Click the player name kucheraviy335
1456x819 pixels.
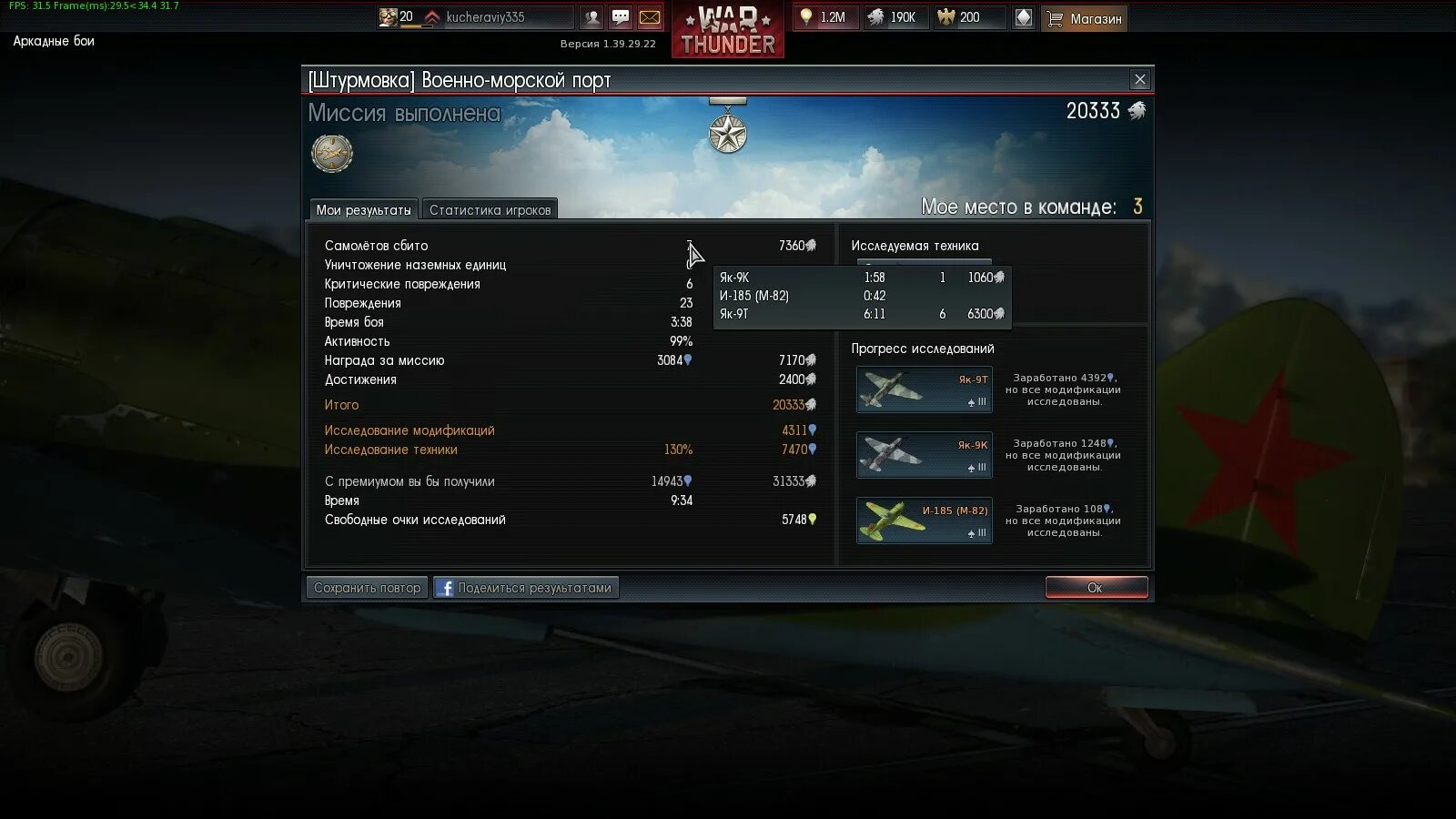(x=485, y=17)
